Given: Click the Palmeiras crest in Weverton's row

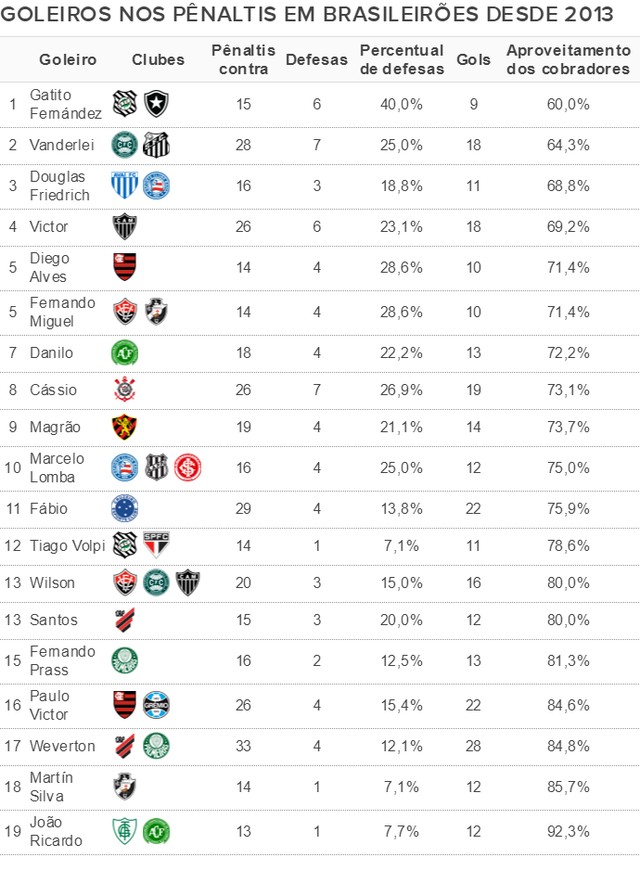Looking at the screenshot, I should [156, 746].
